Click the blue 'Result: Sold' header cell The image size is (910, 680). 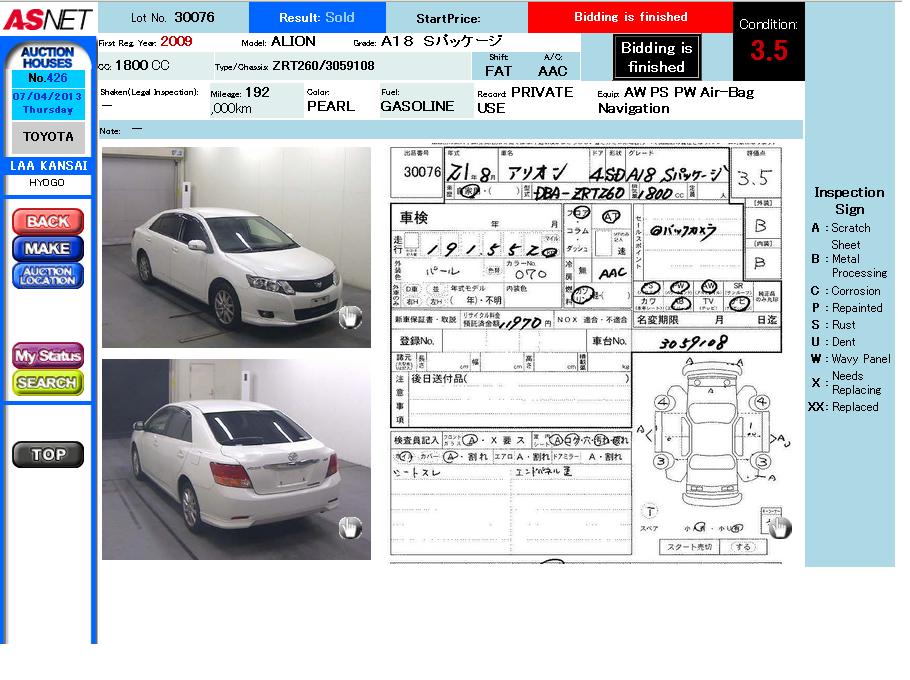[316, 18]
